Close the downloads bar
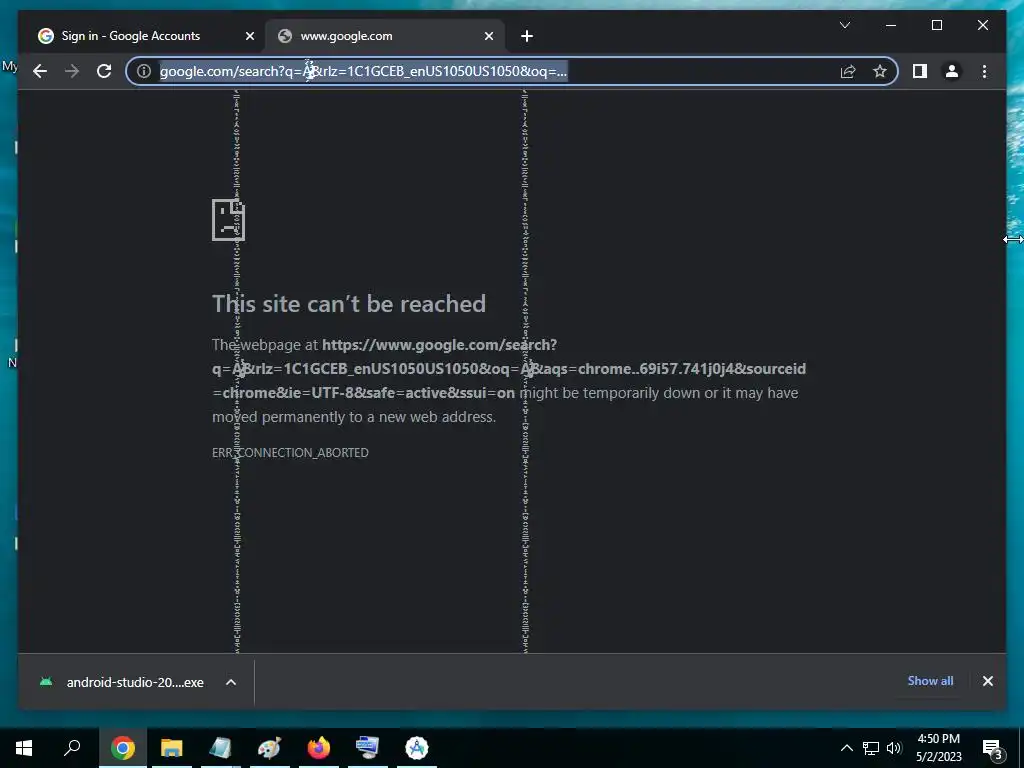1024x768 pixels. (x=987, y=681)
